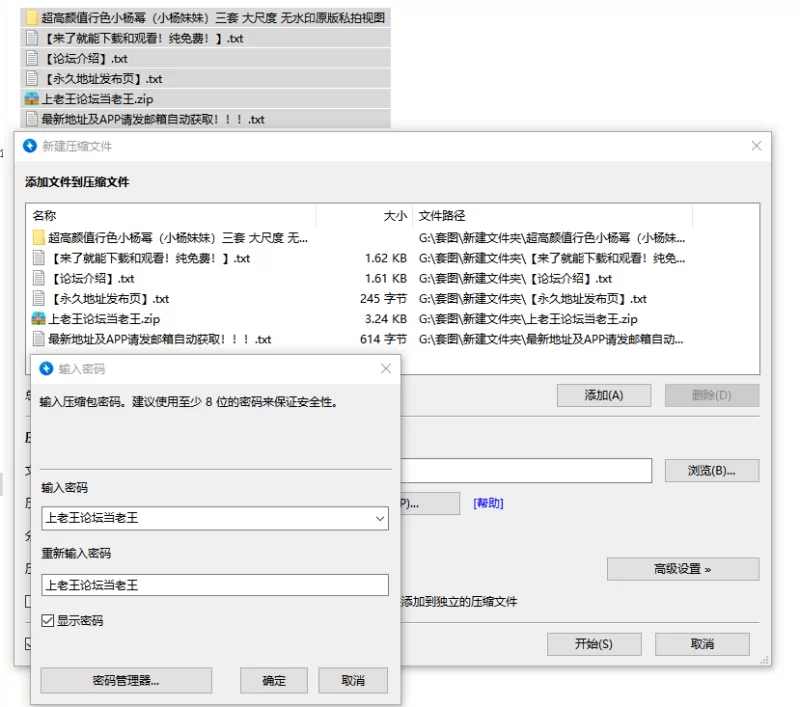The height and width of the screenshot is (707, 800).
Task: Select folder icon in Explorer background file list
Action: [32, 18]
